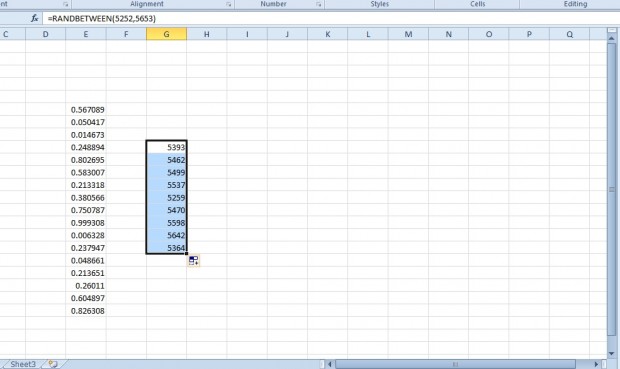Switch to the Sheet3 tab

coord(23,364)
